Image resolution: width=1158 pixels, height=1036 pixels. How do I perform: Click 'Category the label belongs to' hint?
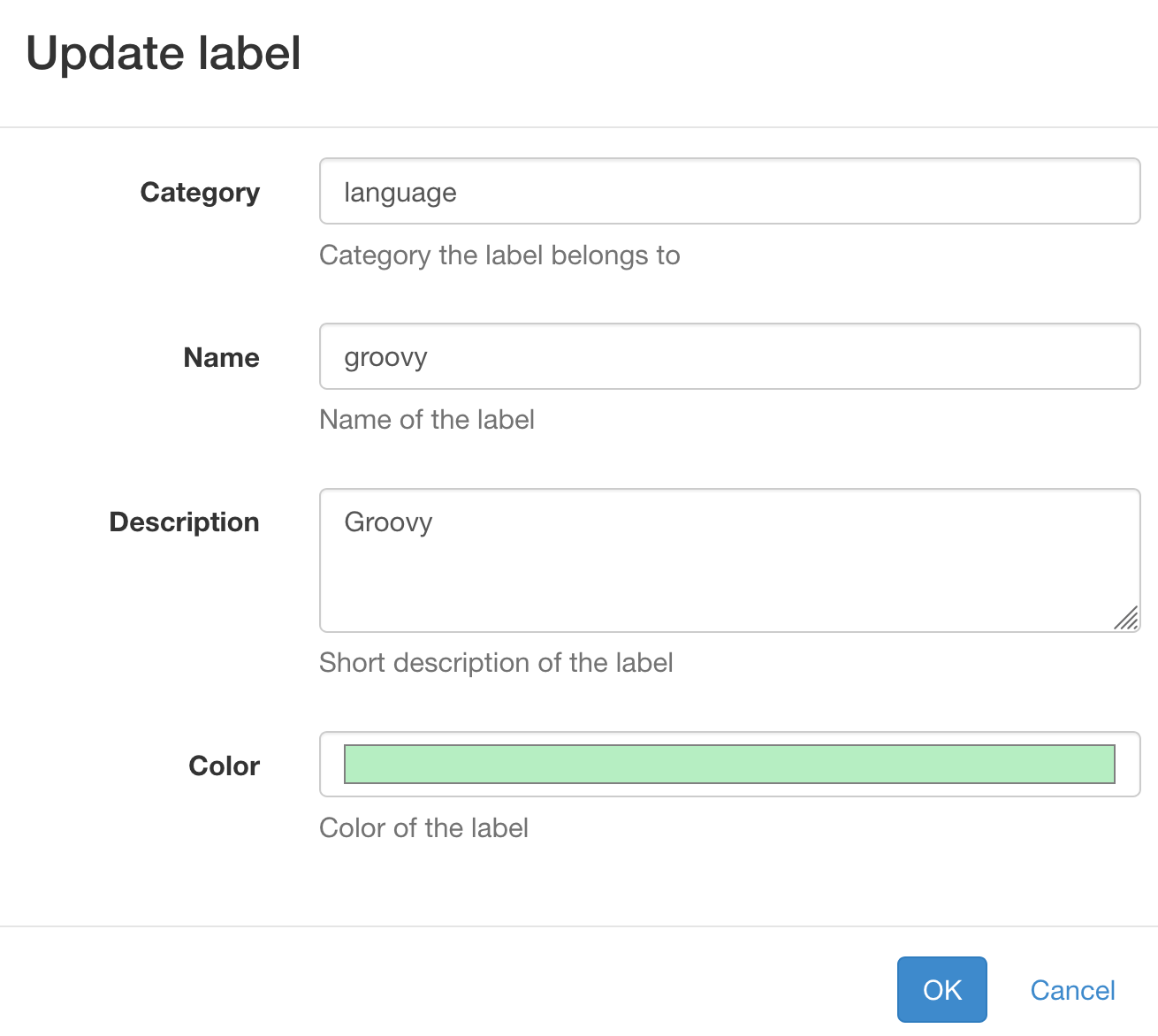coord(499,255)
